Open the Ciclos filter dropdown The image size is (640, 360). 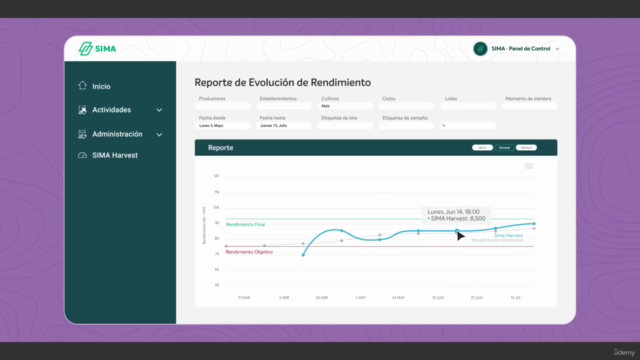pyautogui.click(x=406, y=106)
